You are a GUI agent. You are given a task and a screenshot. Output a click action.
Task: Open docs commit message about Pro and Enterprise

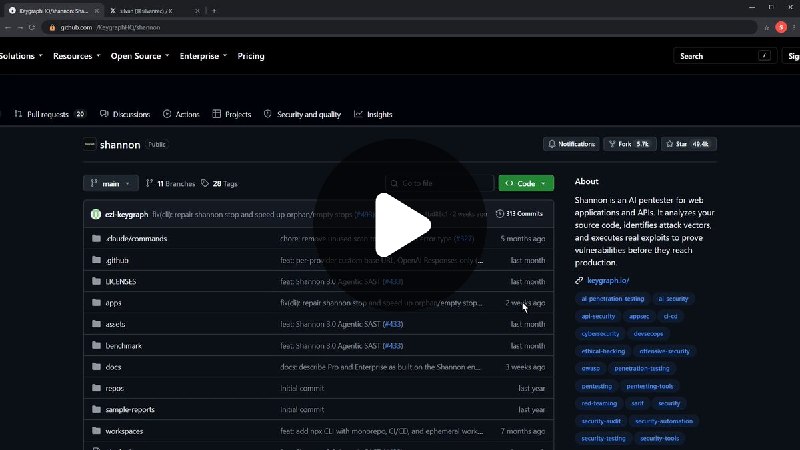point(380,367)
